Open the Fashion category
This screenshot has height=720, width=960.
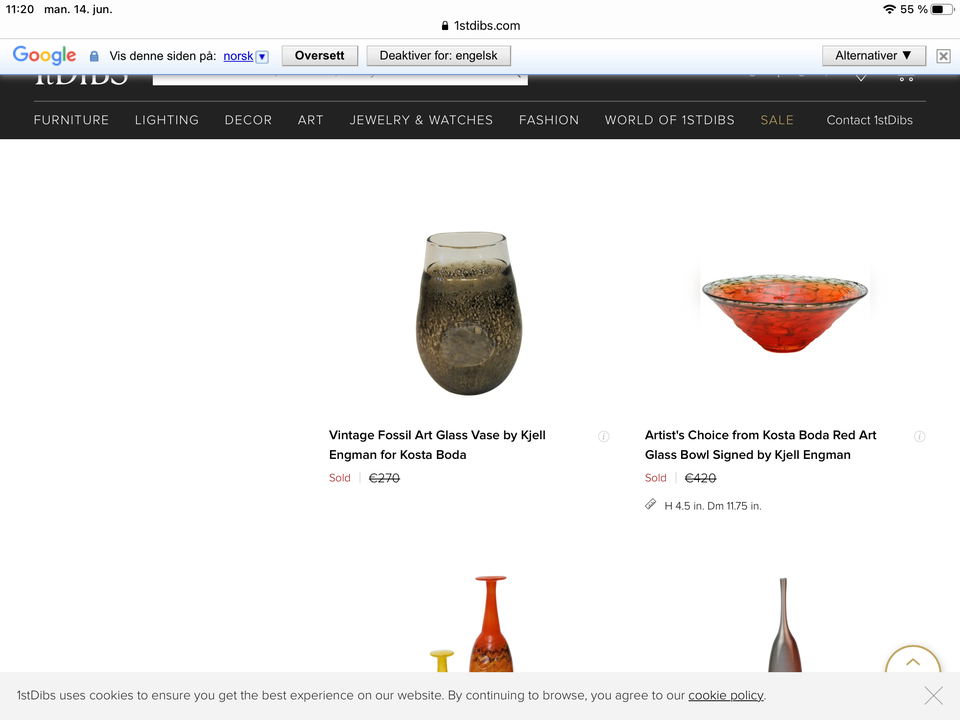[x=549, y=120]
